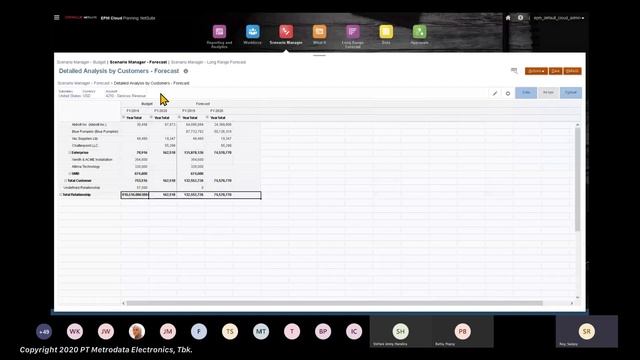This screenshot has height=360, width=640.
Task: Click the pencil edit members icon
Action: pyautogui.click(x=495, y=93)
